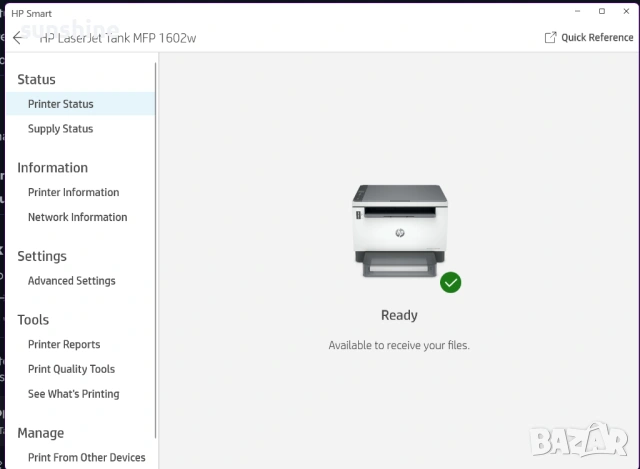640x469 pixels.
Task: Open Quick Reference external link icon
Action: click(550, 37)
